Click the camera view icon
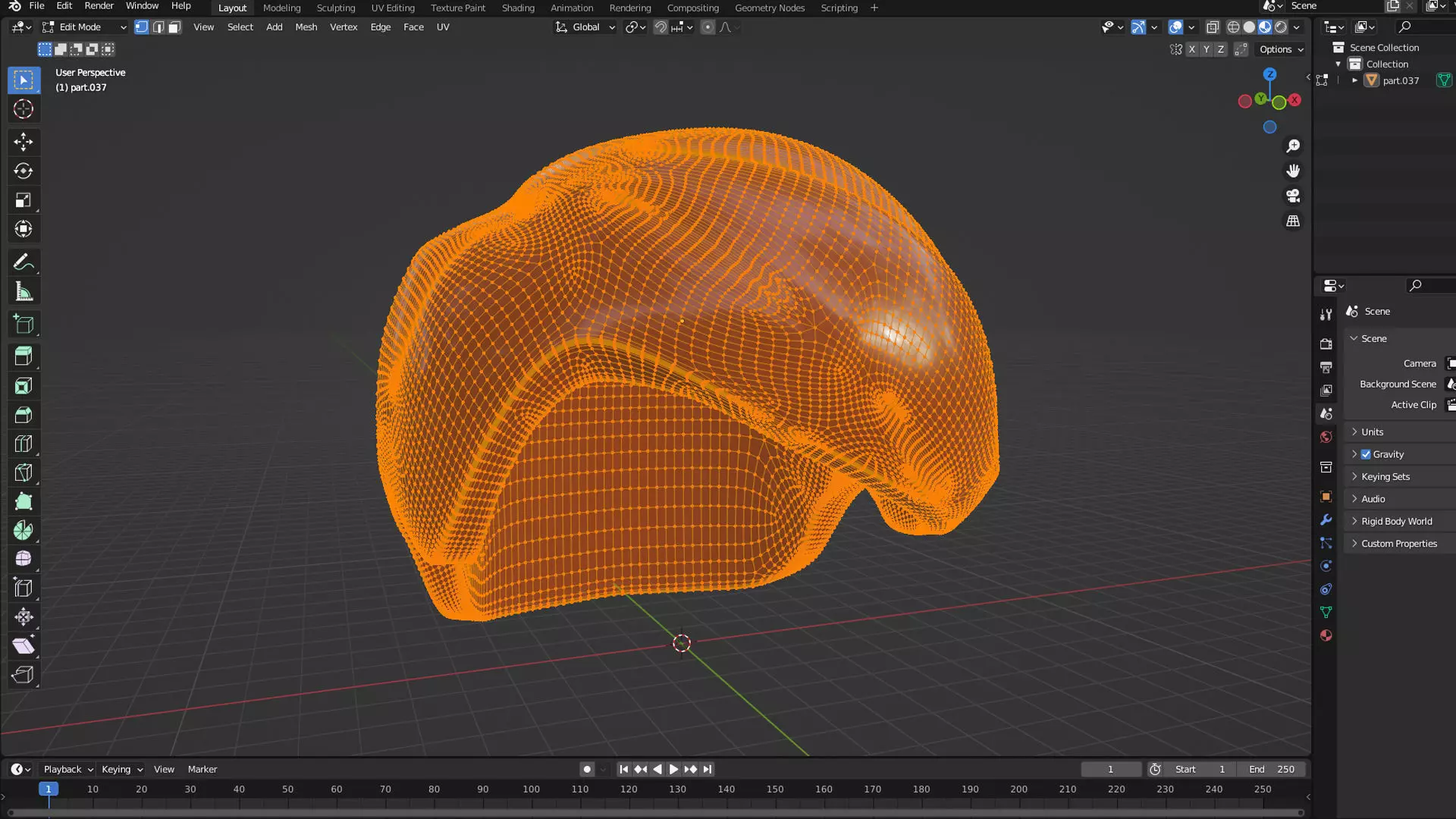Screen dimensions: 1456x819 [x=1293, y=196]
